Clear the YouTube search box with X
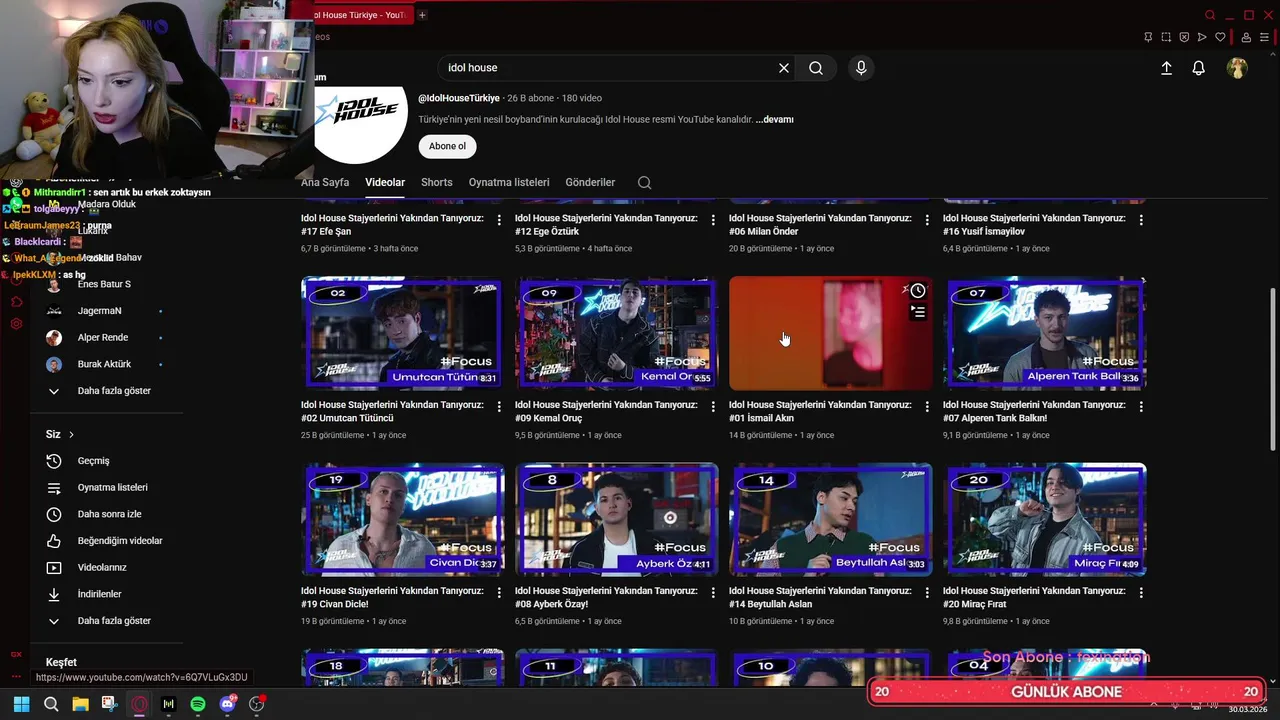This screenshot has width=1280, height=720. point(784,68)
